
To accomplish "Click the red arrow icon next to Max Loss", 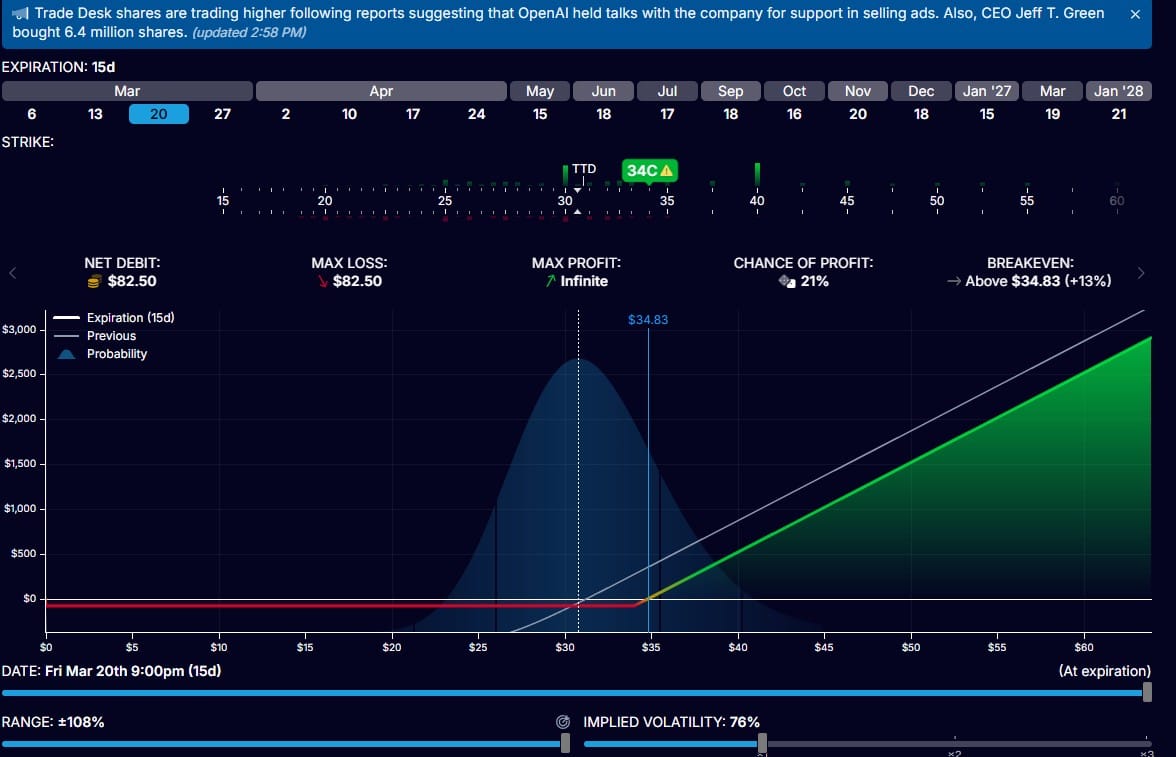I will [324, 281].
